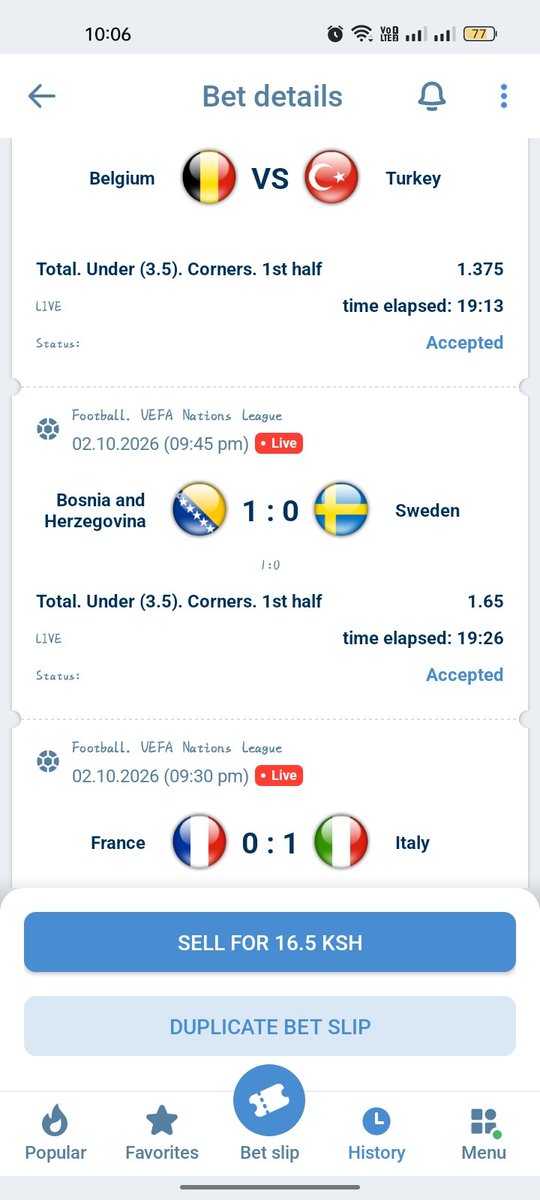Tap the Italy flag icon
Viewport: 540px width, 1200px height.
click(x=341, y=842)
